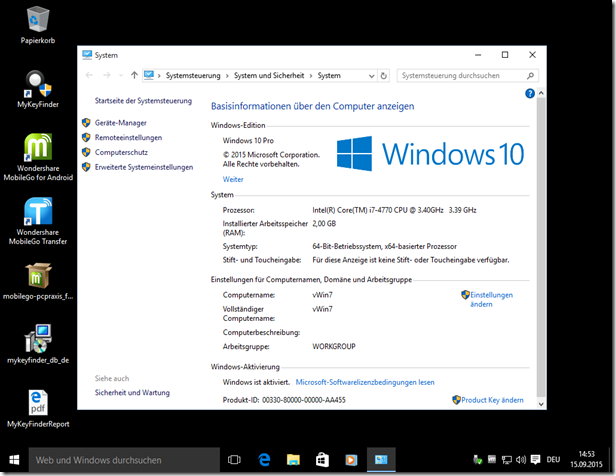Click Product Key ändern
Viewport: 616px width, 476px height.
pos(492,400)
